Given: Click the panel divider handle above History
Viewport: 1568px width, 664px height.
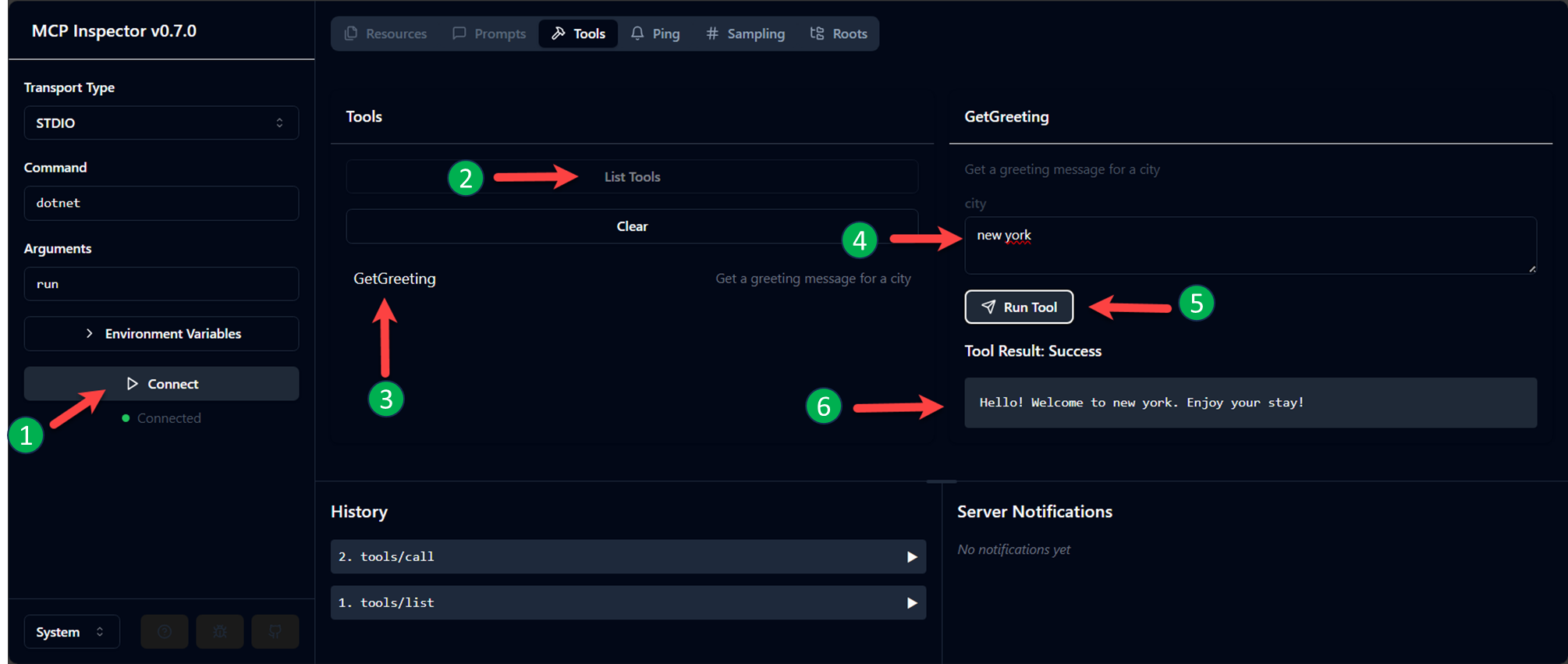Looking at the screenshot, I should point(942,481).
